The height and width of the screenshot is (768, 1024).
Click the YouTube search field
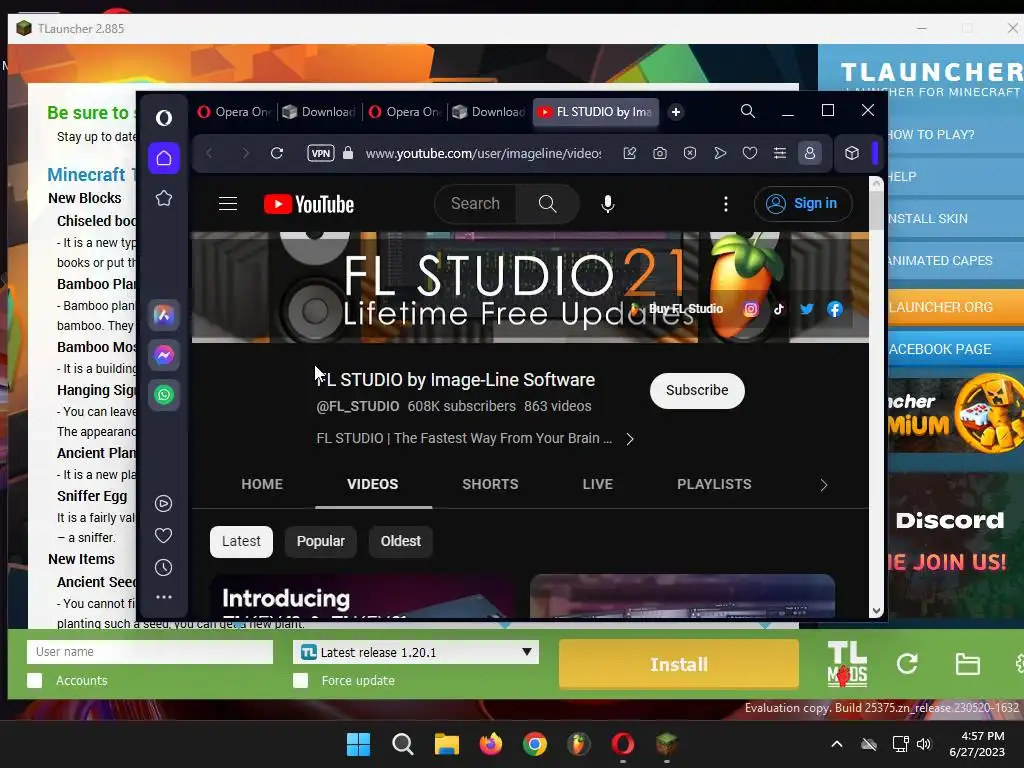[475, 204]
